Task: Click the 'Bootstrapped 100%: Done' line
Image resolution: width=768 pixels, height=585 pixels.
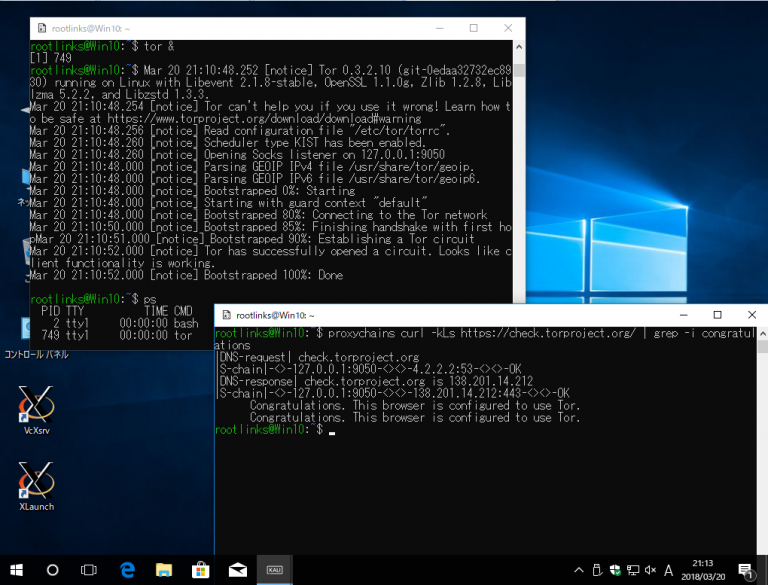Action: (x=186, y=275)
